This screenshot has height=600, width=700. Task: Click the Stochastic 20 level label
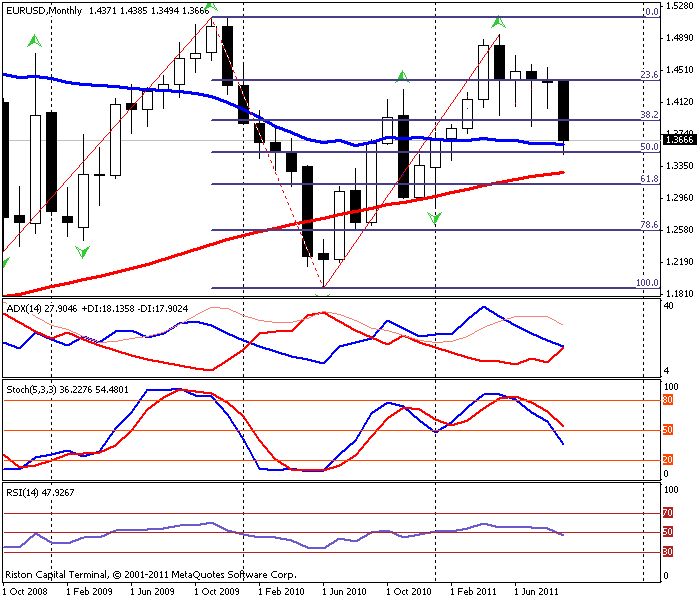668,459
